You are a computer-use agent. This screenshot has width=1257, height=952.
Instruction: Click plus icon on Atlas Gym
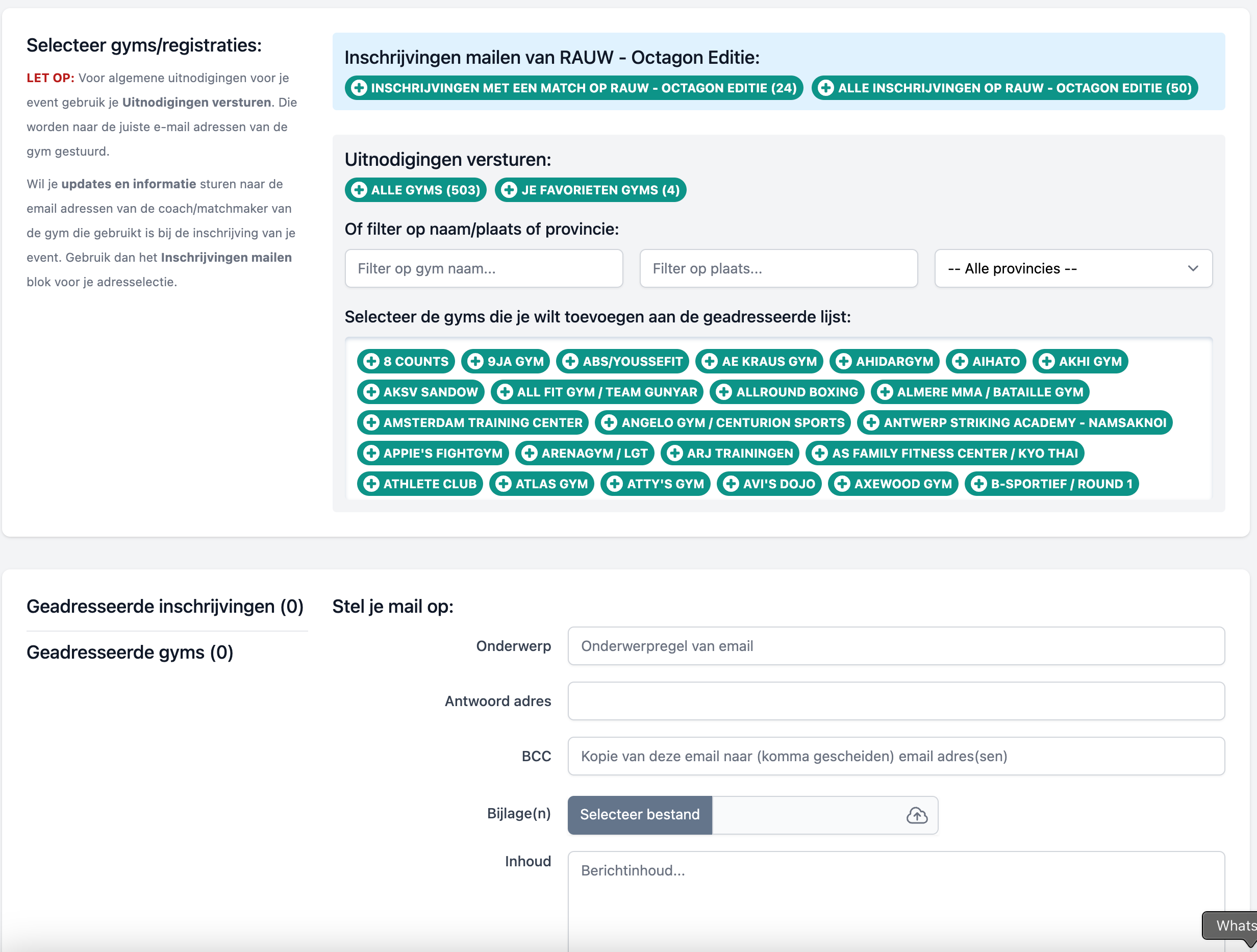[x=503, y=484]
